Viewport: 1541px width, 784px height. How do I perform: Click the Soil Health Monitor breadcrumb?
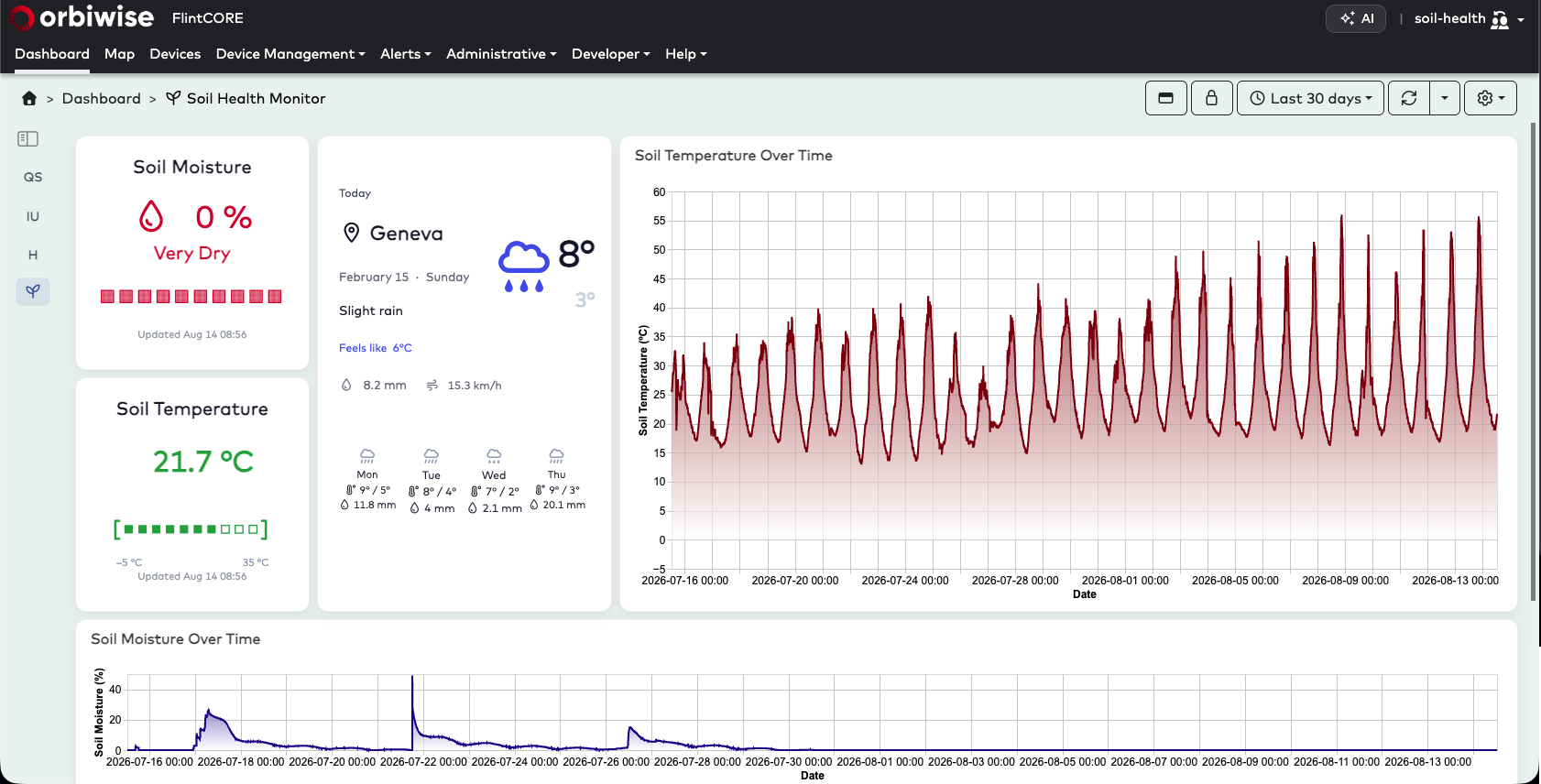tap(257, 98)
